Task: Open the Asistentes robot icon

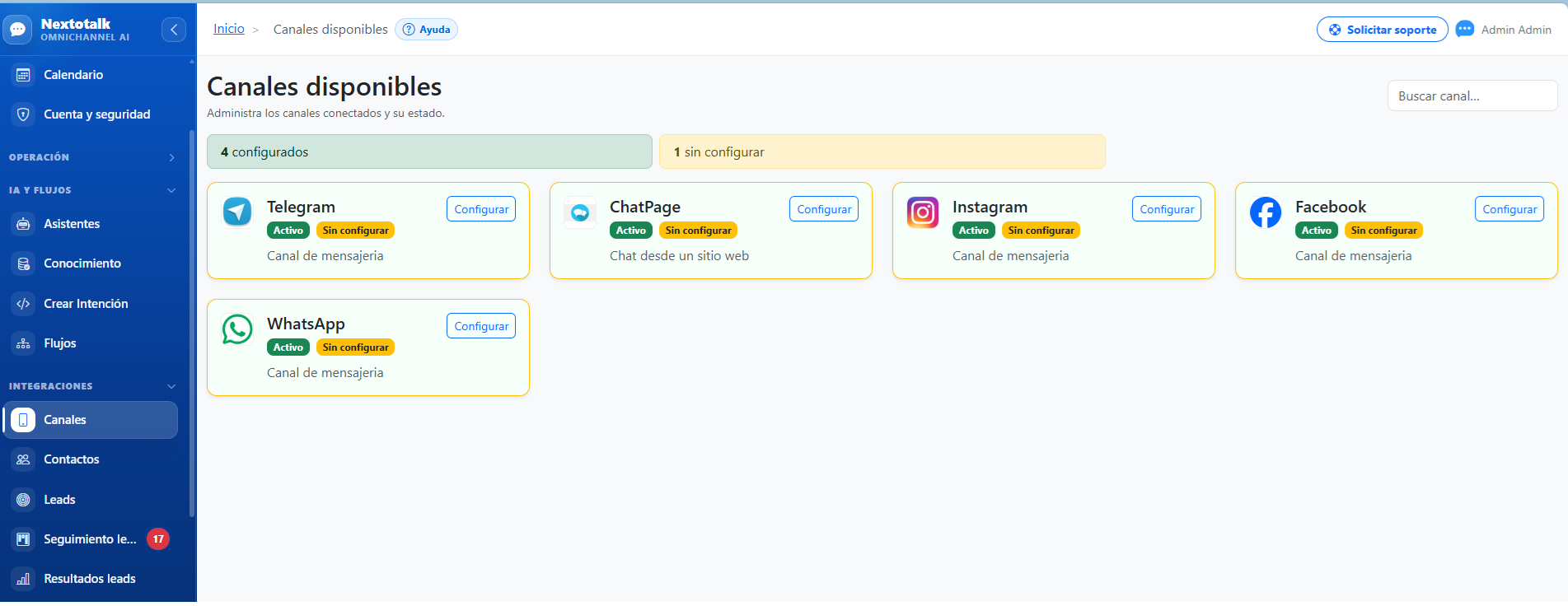Action: click(x=23, y=224)
